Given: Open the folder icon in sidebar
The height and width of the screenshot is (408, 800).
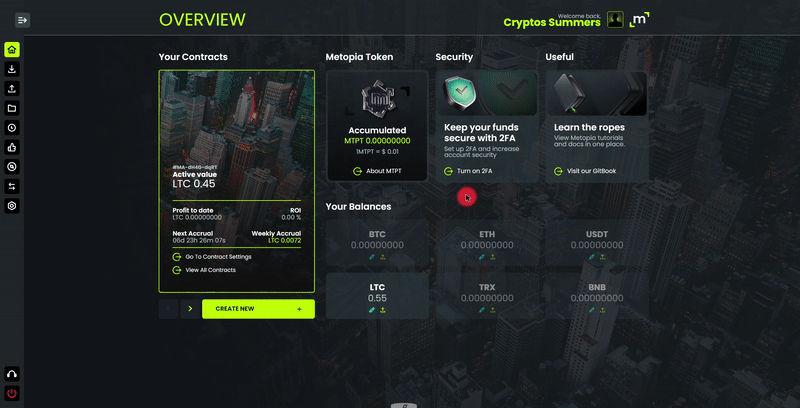Looking at the screenshot, I should coord(12,108).
